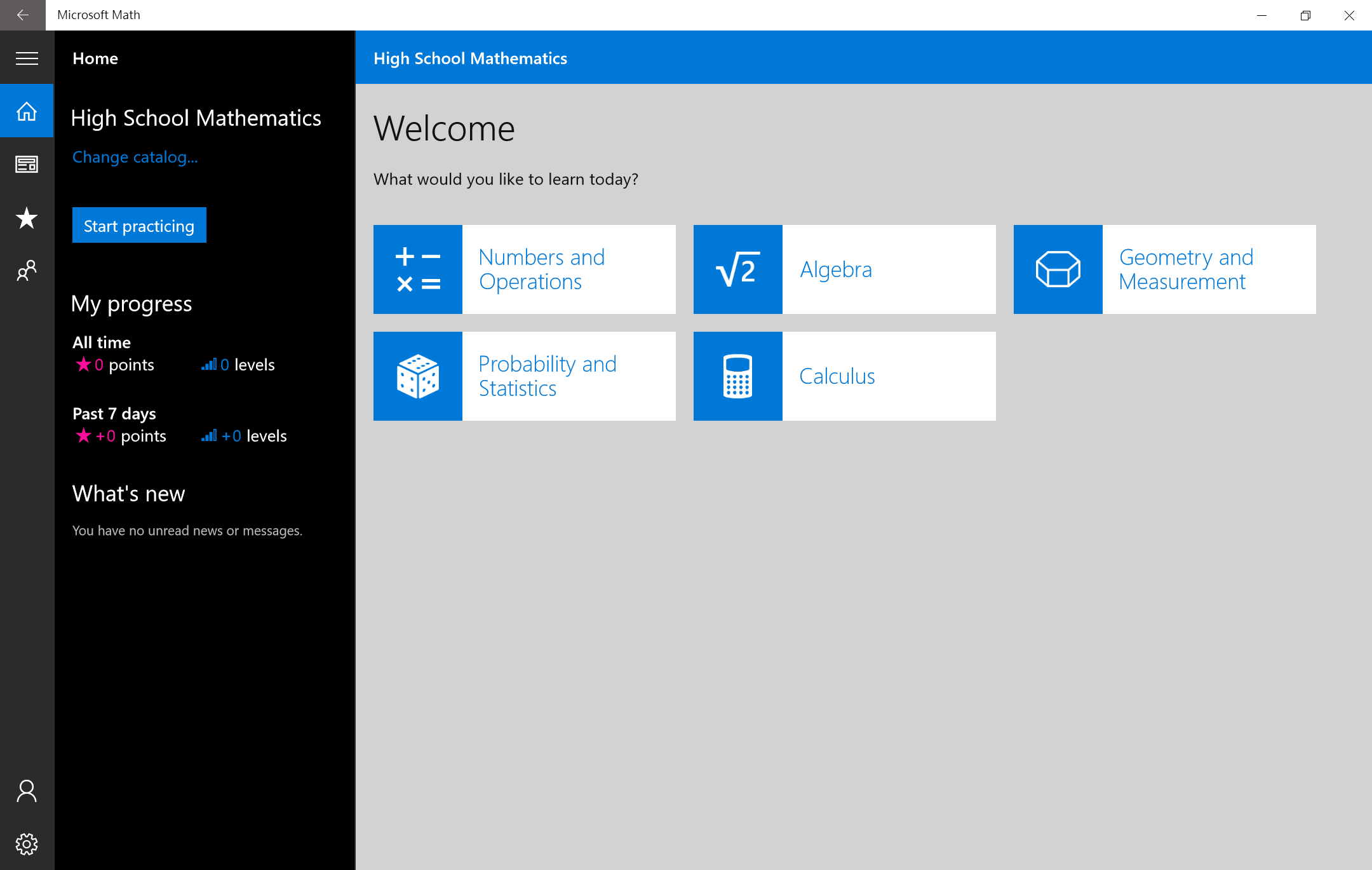
Task: Select the Home icon in sidebar
Action: coord(27,111)
